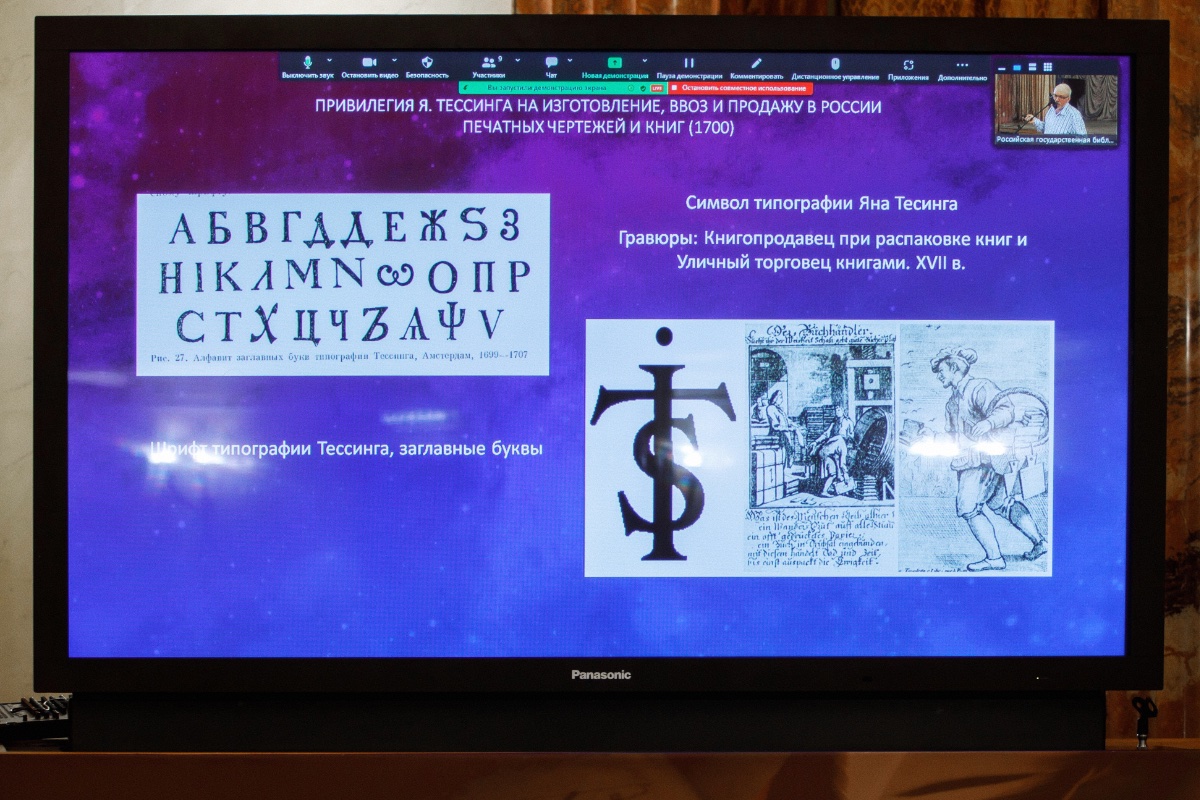Viewport: 1200px width, 800px height.
Task: Open Remote Control mouse option
Action: (x=835, y=63)
